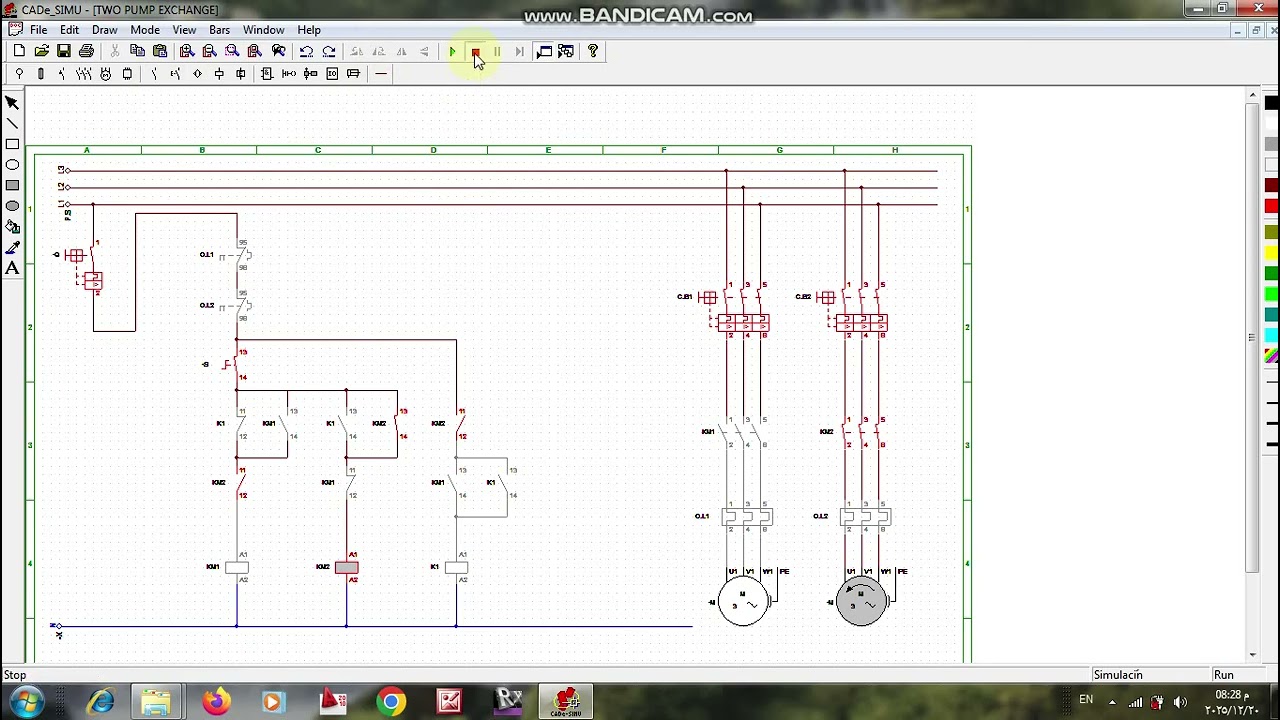1280x720 pixels.
Task: Redo the last undone action
Action: pos(329,51)
